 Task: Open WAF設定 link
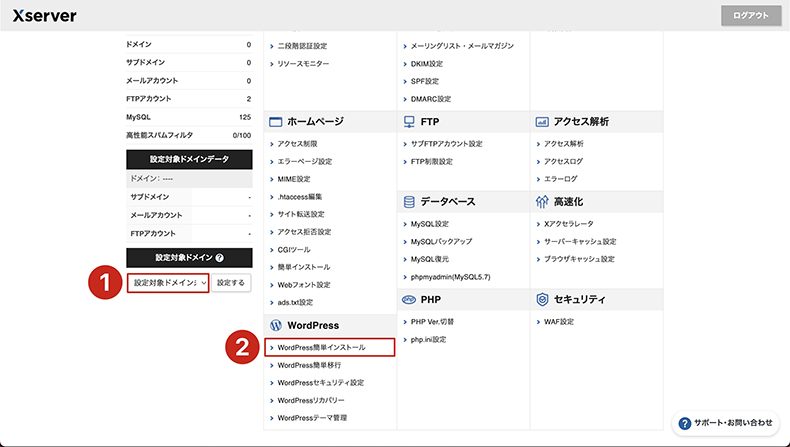click(559, 322)
